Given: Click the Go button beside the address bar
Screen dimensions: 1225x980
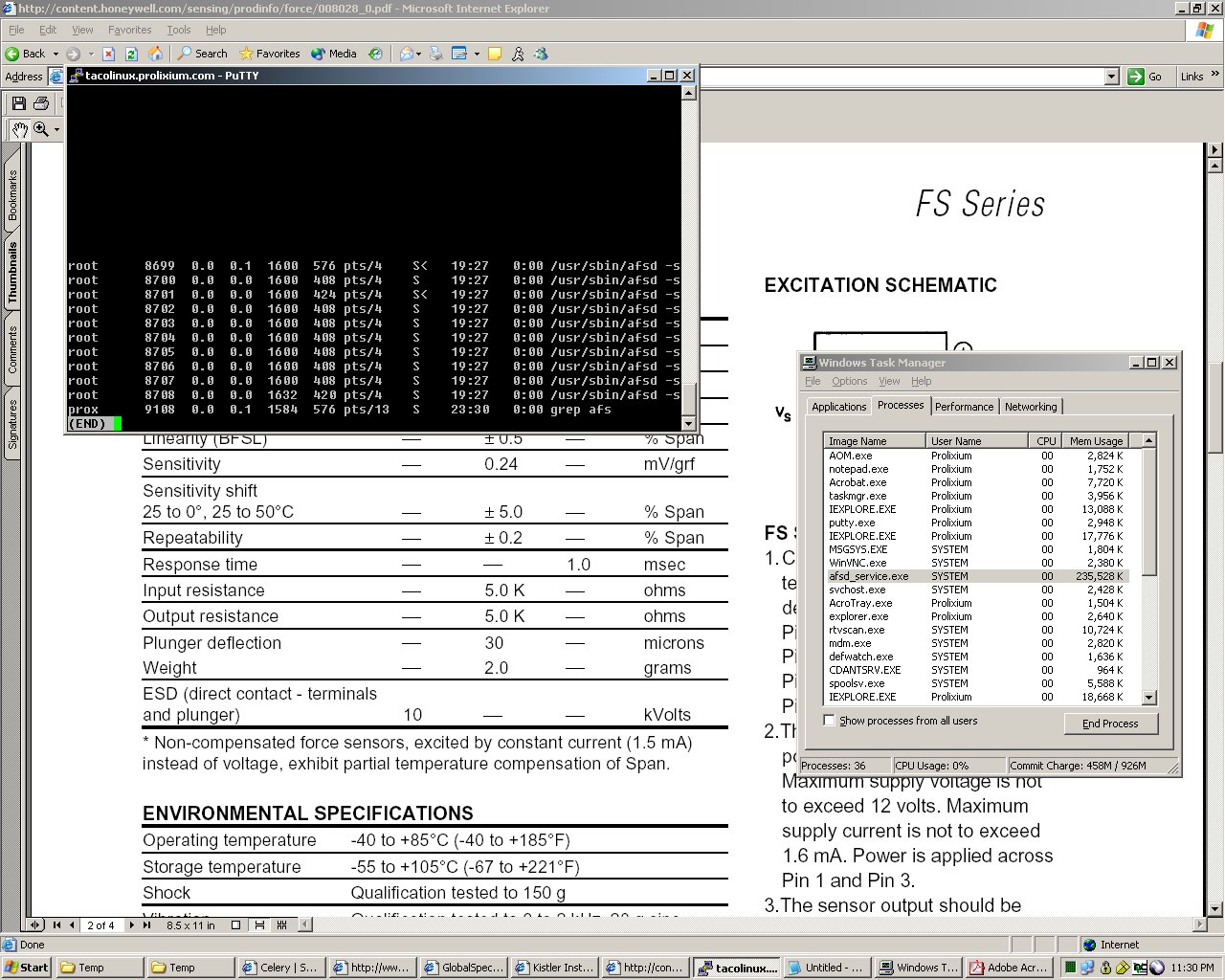Looking at the screenshot, I should pos(1145,77).
